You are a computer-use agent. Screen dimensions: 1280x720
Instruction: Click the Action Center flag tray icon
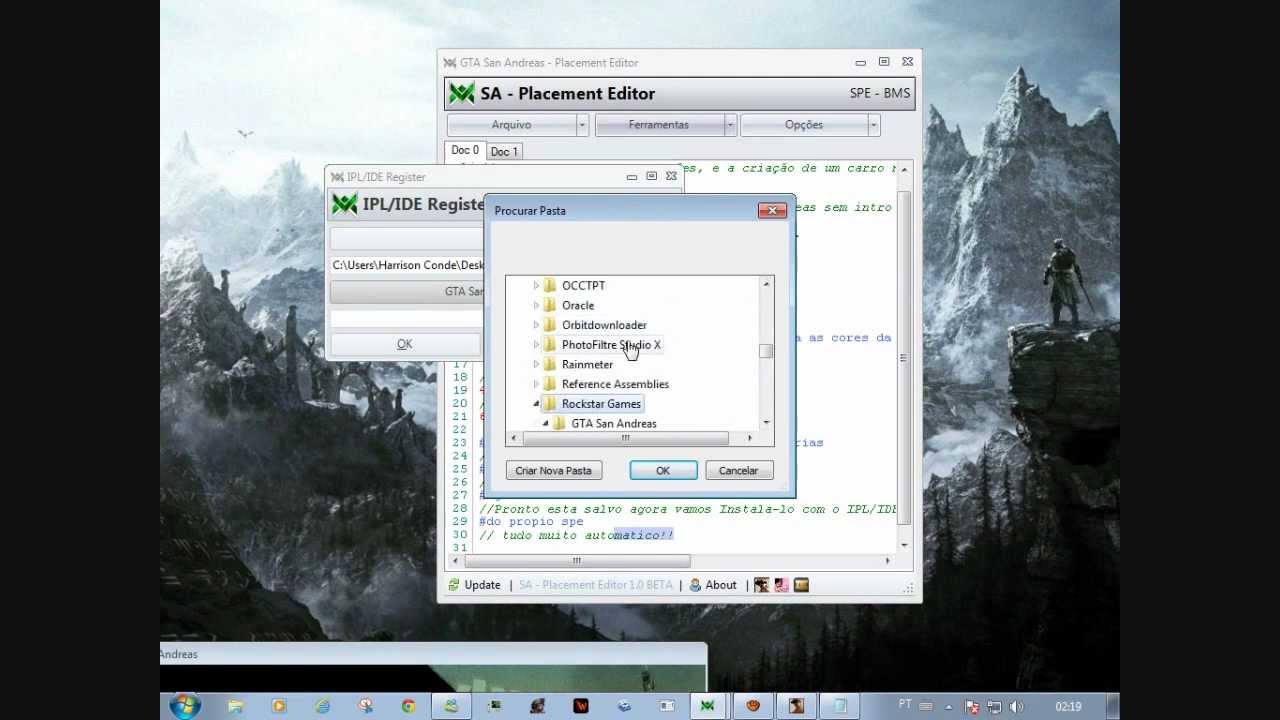[971, 707]
